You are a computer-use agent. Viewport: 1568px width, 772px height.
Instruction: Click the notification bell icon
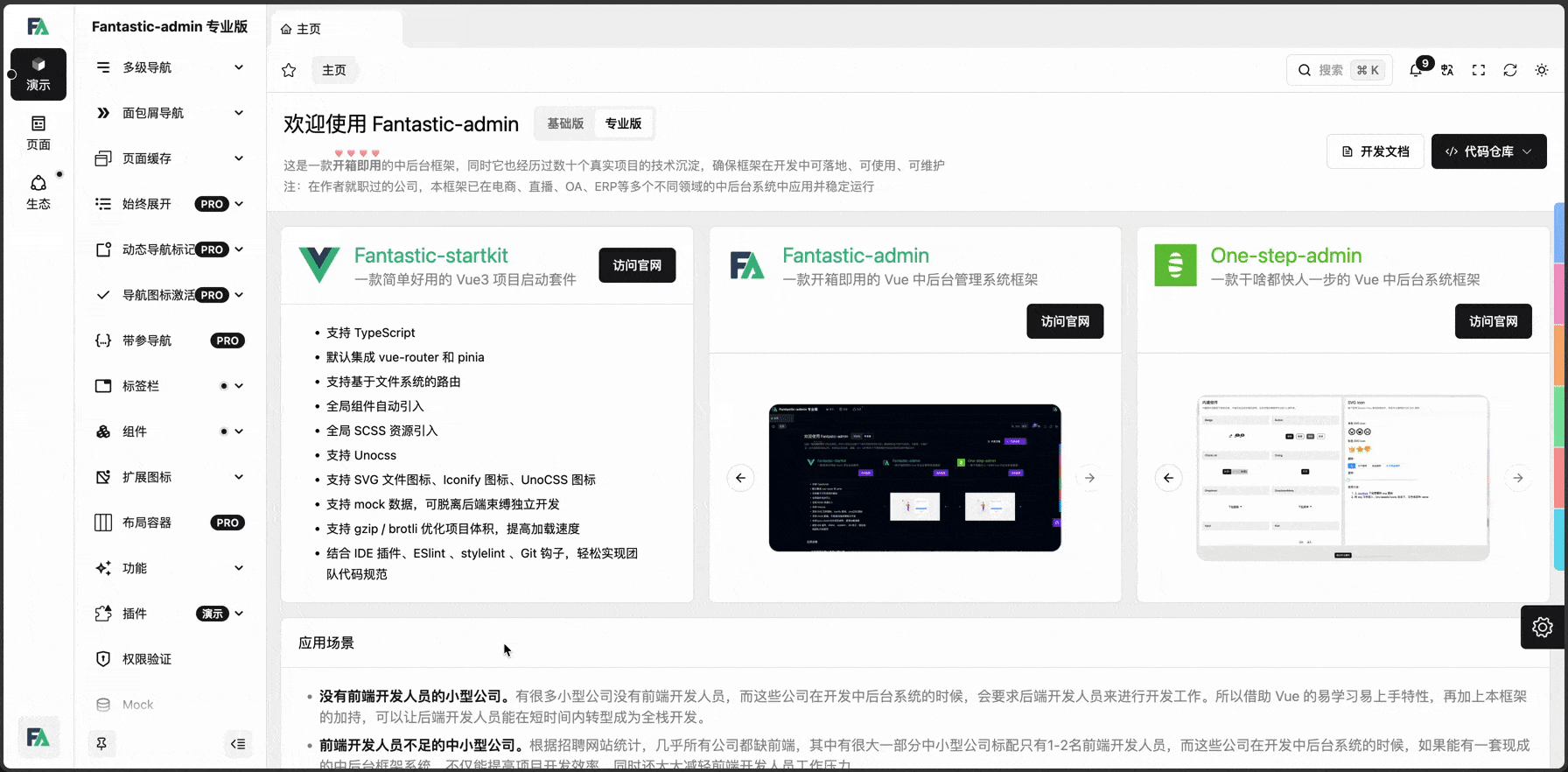[1416, 70]
